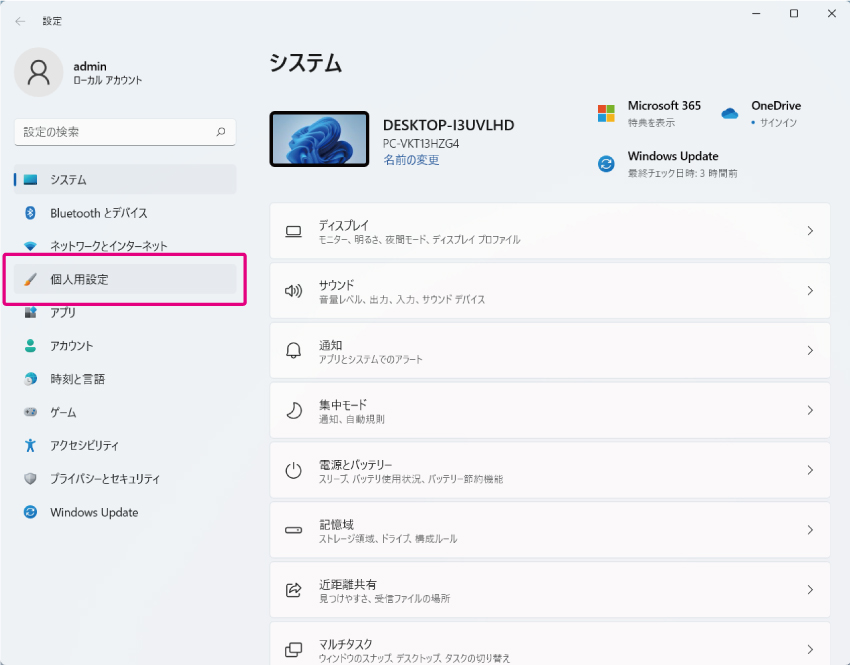Viewport: 850px width, 665px height.
Task: Click the desktop wallpaper thumbnail
Action: [x=319, y=139]
